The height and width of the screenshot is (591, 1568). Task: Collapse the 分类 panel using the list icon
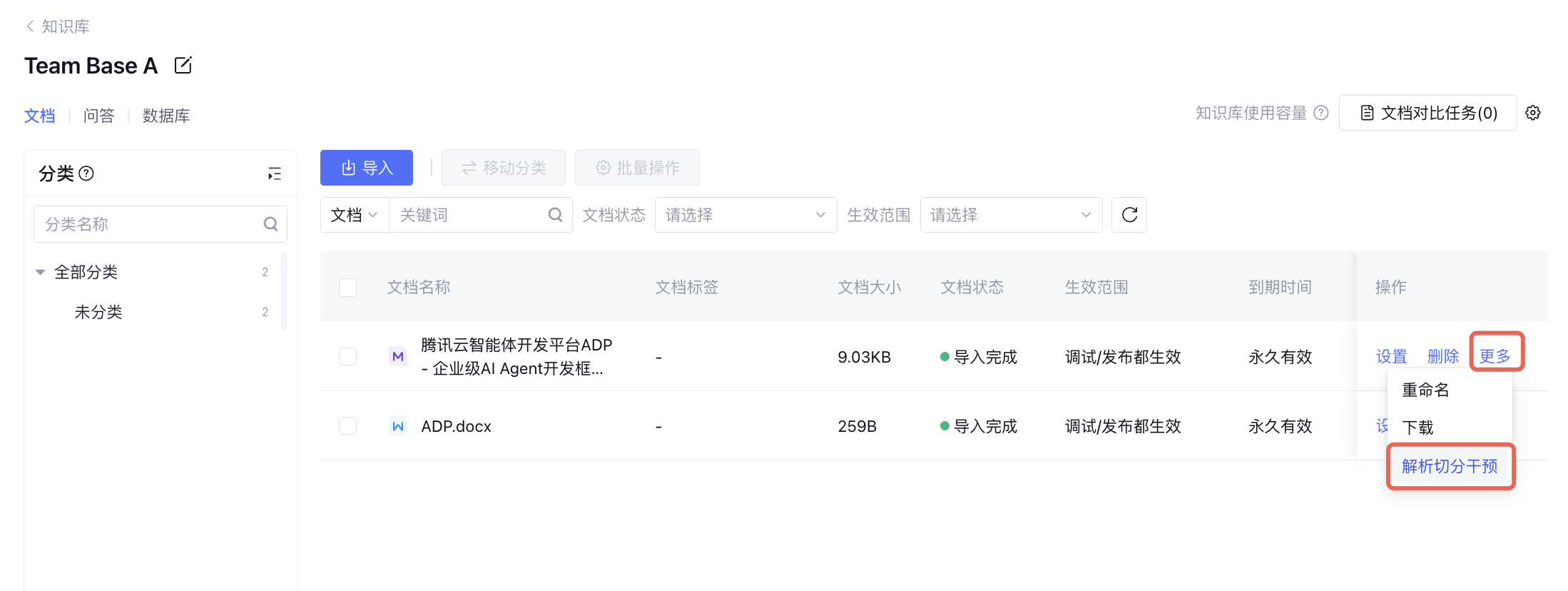click(x=275, y=173)
